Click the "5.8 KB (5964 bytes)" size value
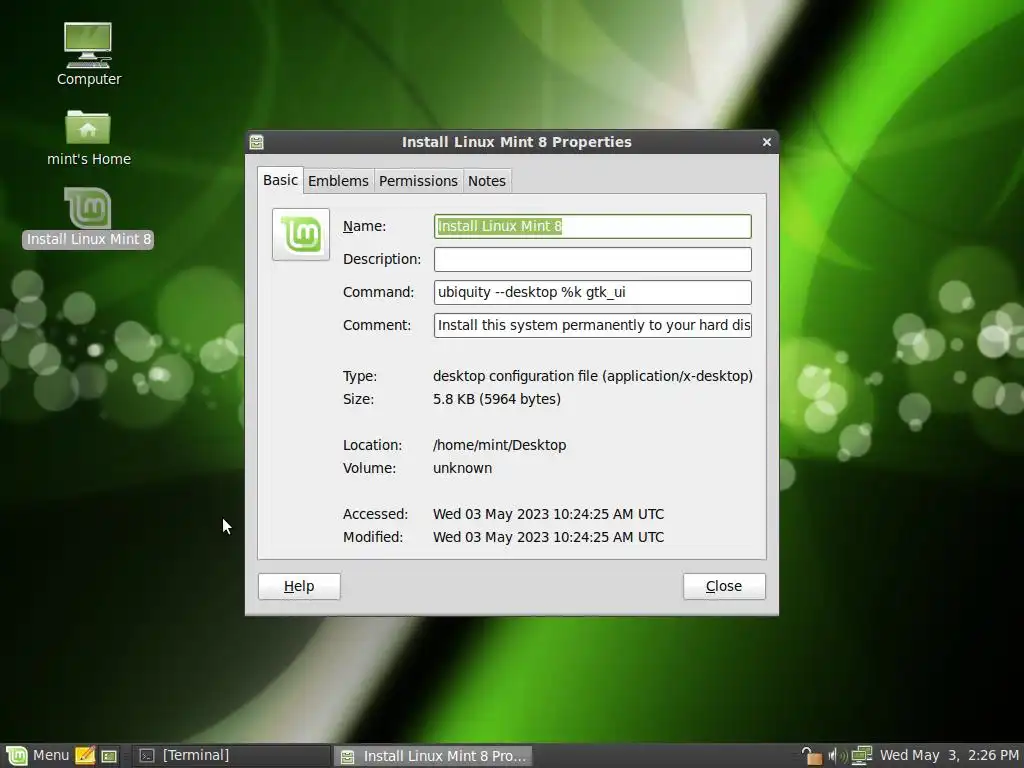Image resolution: width=1024 pixels, height=768 pixels. [497, 399]
